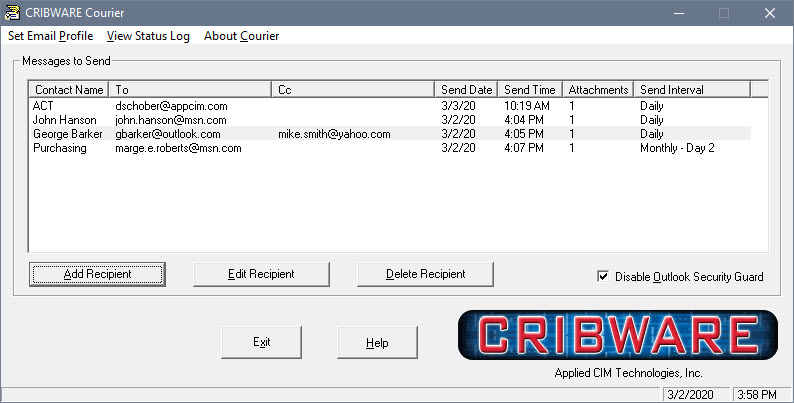794x403 pixels.
Task: Click mike.smith@yahoo.com Cc address
Action: (334, 134)
